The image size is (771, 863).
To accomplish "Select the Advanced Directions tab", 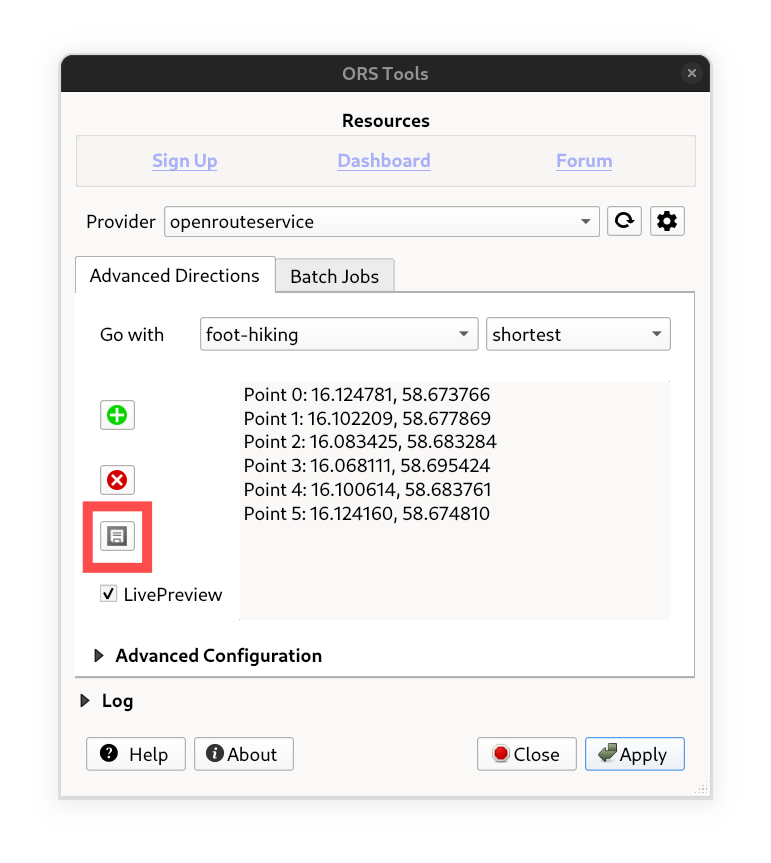I will (175, 276).
